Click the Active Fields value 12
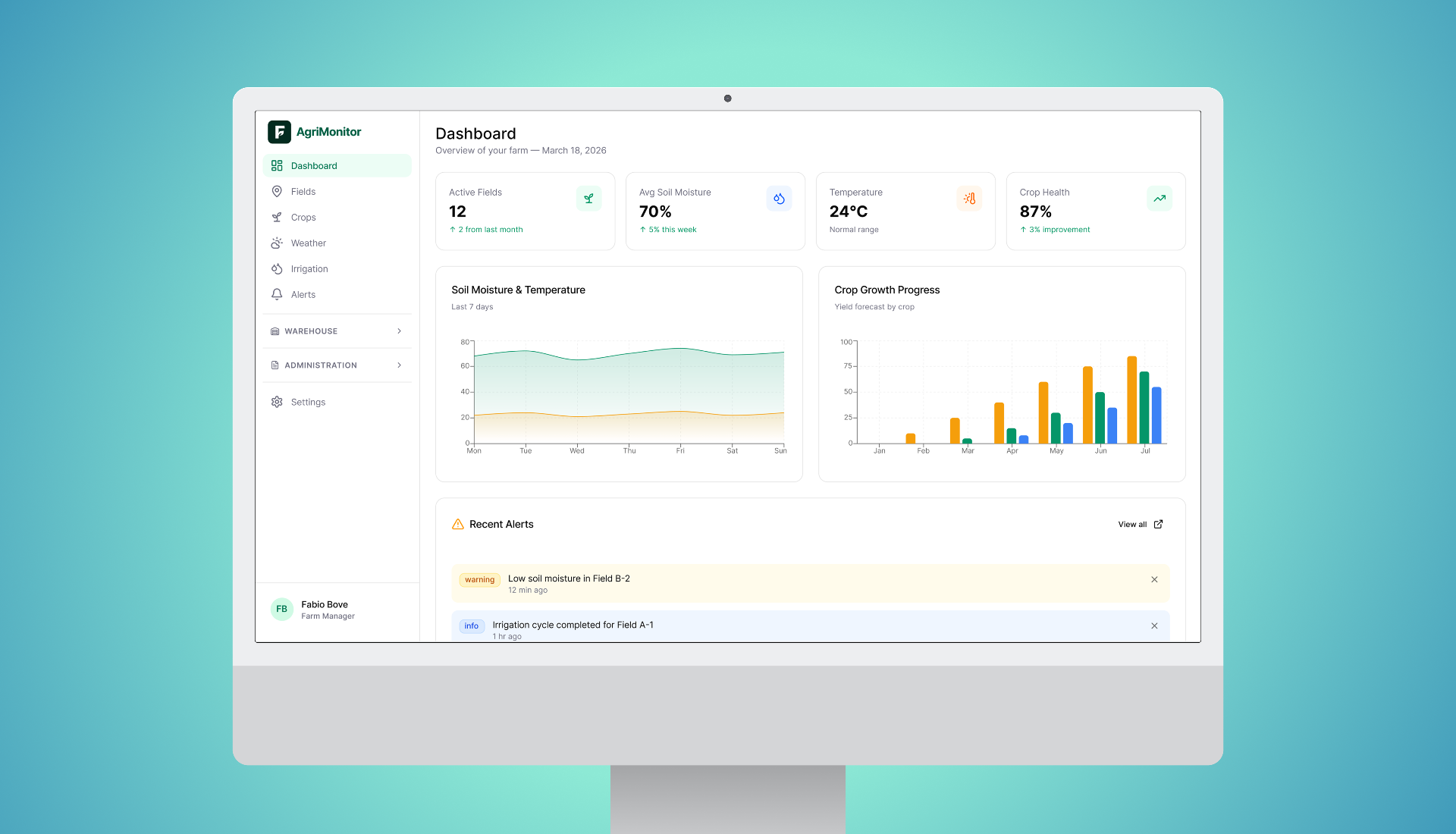Image resolution: width=1456 pixels, height=834 pixels. pos(457,212)
